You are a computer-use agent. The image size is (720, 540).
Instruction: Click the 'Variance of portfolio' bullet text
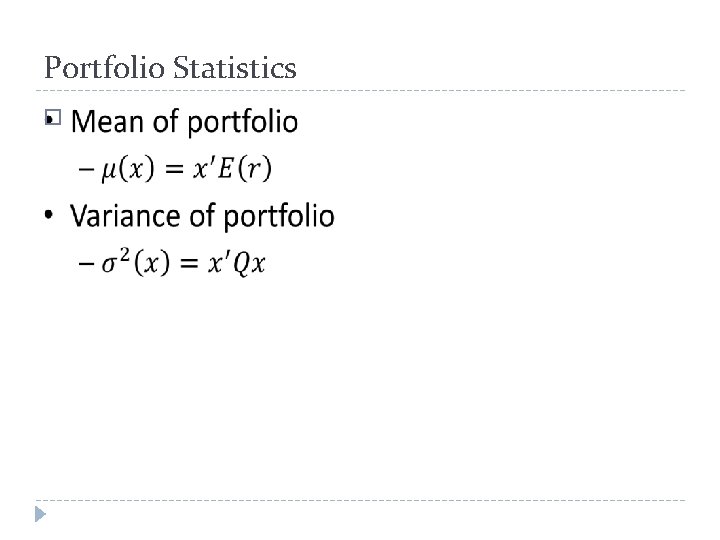tap(202, 216)
